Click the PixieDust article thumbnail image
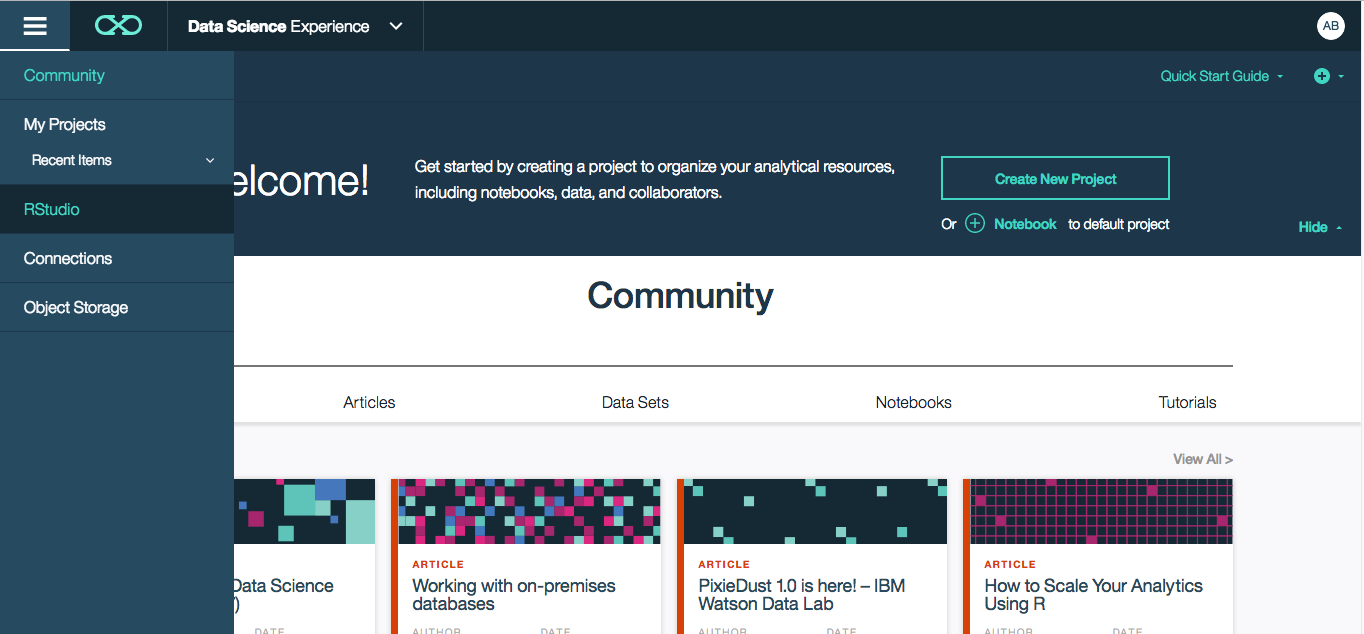 [815, 511]
